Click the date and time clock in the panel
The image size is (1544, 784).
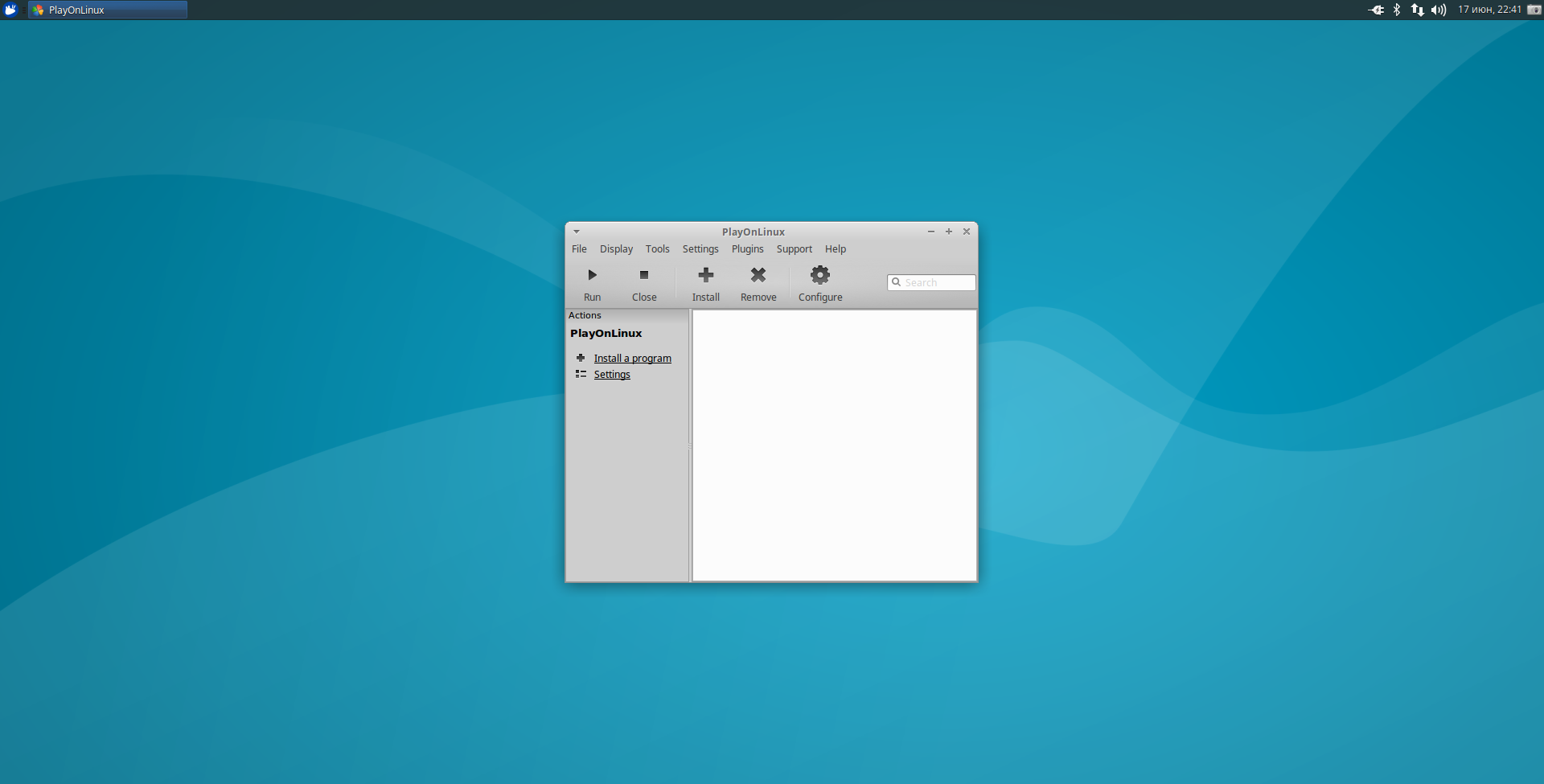tap(1489, 10)
